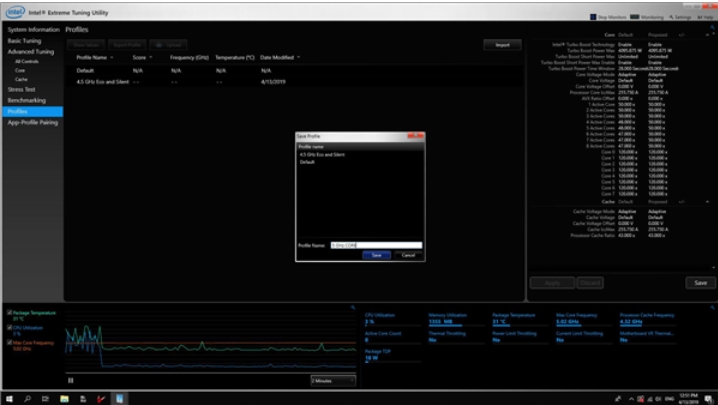
Task: Pause the monitoring graph
Action: (71, 380)
